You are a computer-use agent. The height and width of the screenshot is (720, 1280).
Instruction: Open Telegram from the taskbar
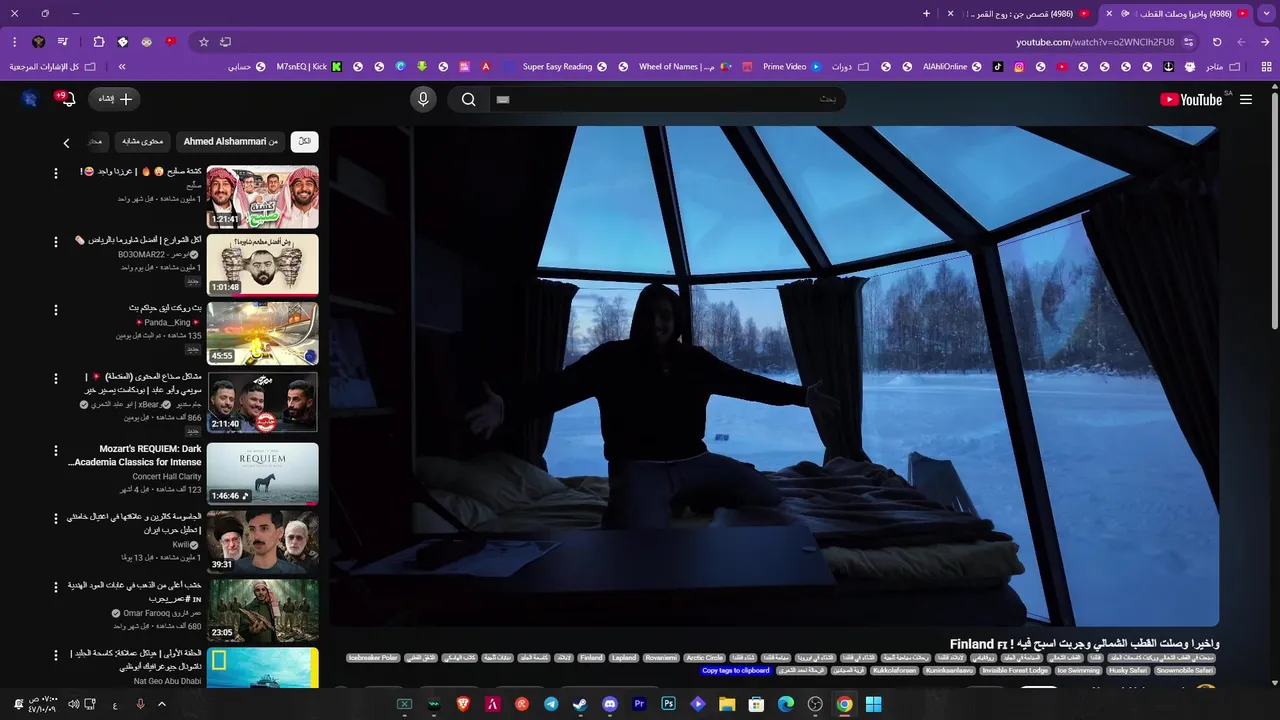[551, 705]
